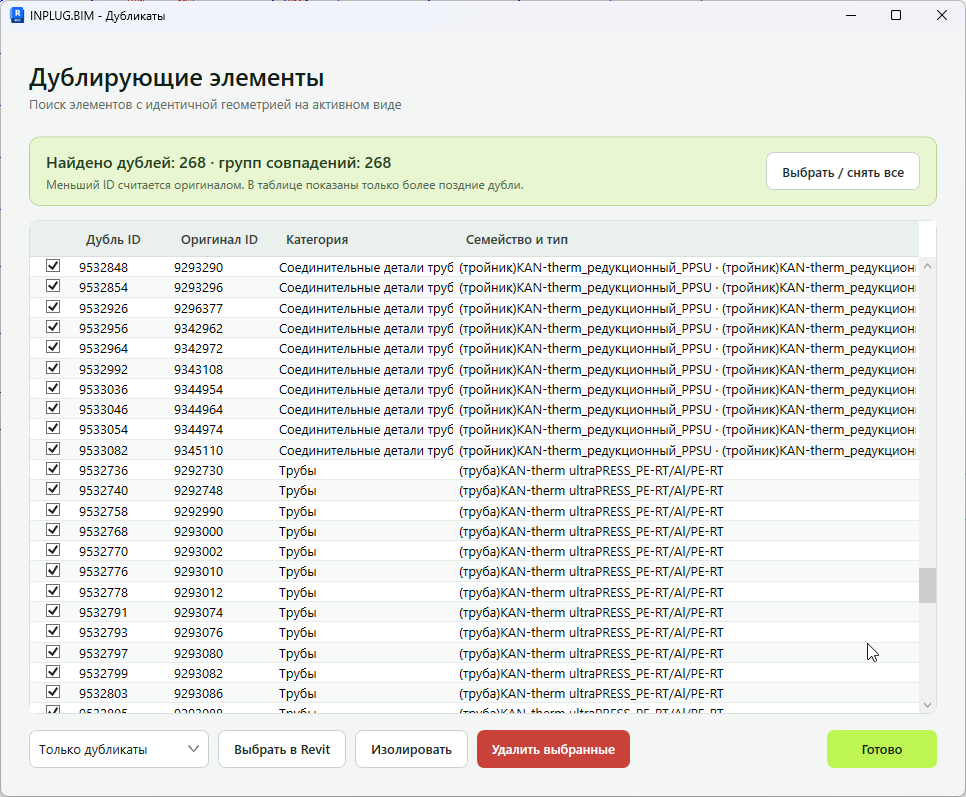The height and width of the screenshot is (797, 966).
Task: Click the table scrollbar down arrow
Action: pos(927,705)
